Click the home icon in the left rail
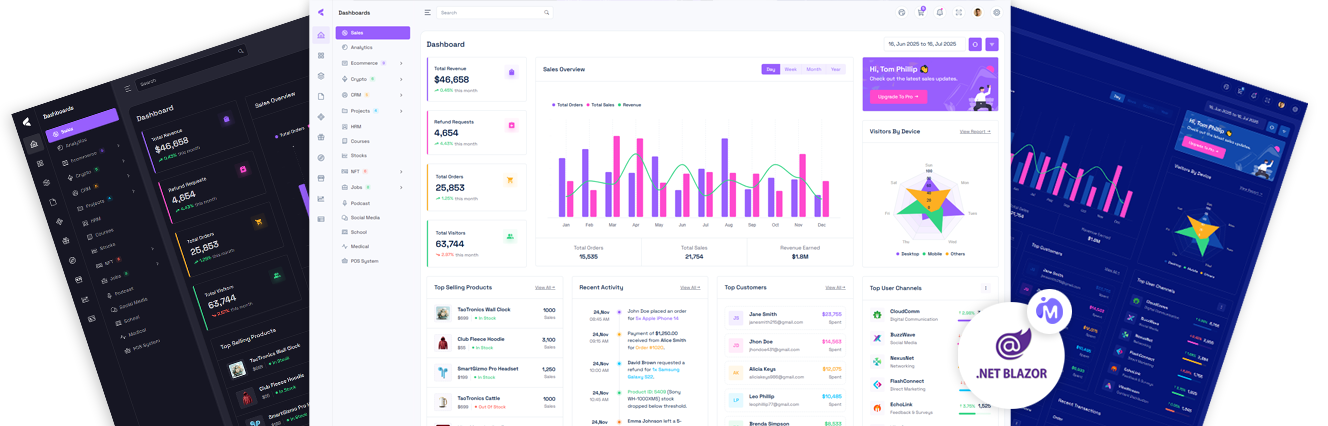1328x426 pixels. click(321, 35)
